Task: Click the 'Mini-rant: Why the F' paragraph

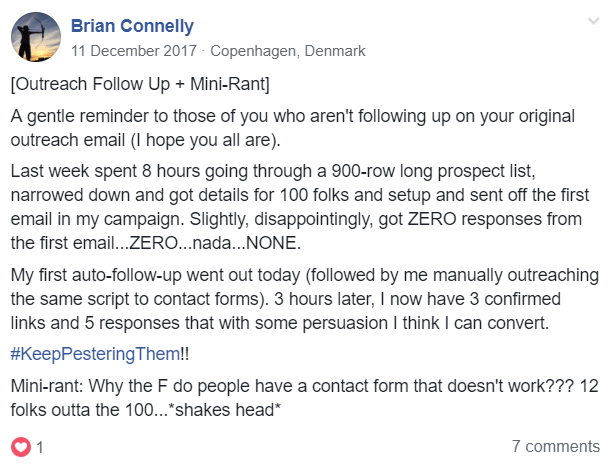Action: (305, 398)
